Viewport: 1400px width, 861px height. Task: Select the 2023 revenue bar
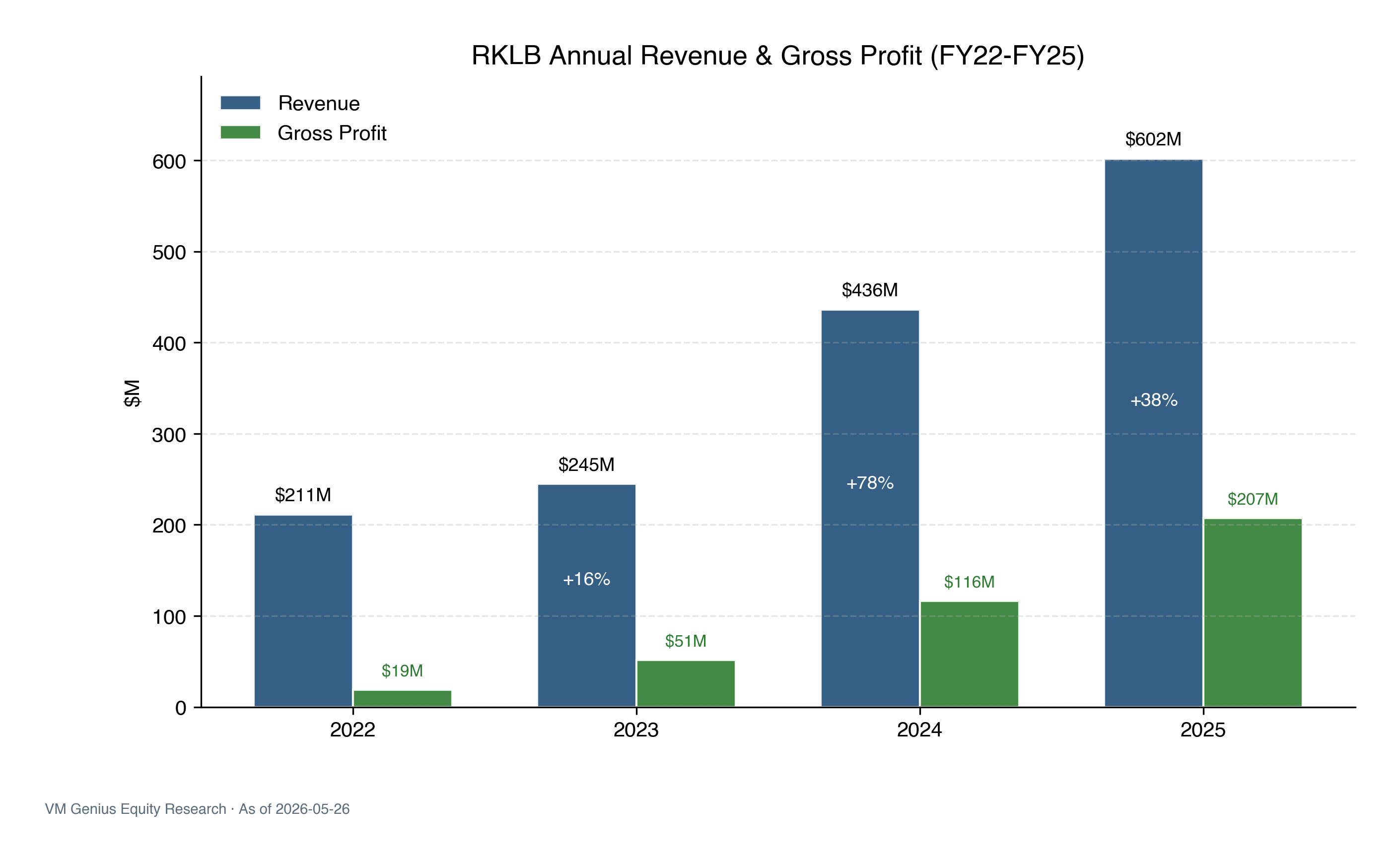587,596
